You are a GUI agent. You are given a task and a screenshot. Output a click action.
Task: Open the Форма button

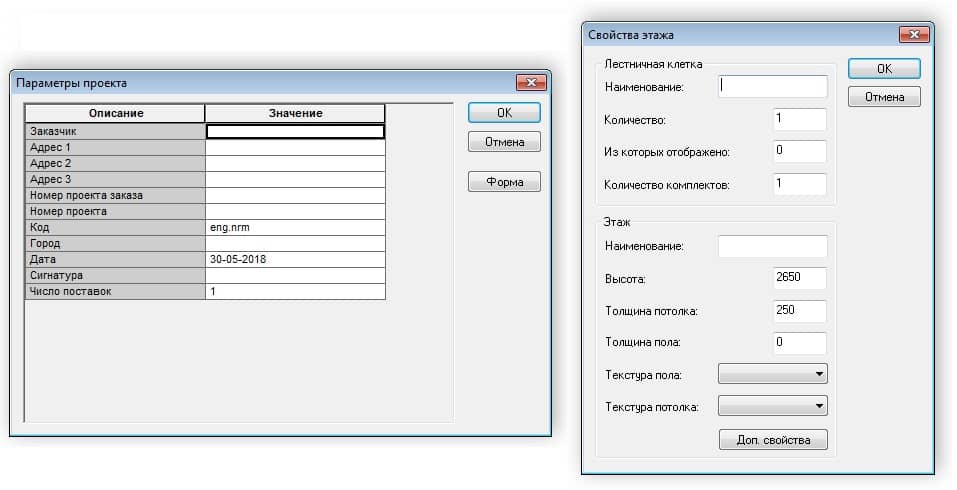pos(504,182)
